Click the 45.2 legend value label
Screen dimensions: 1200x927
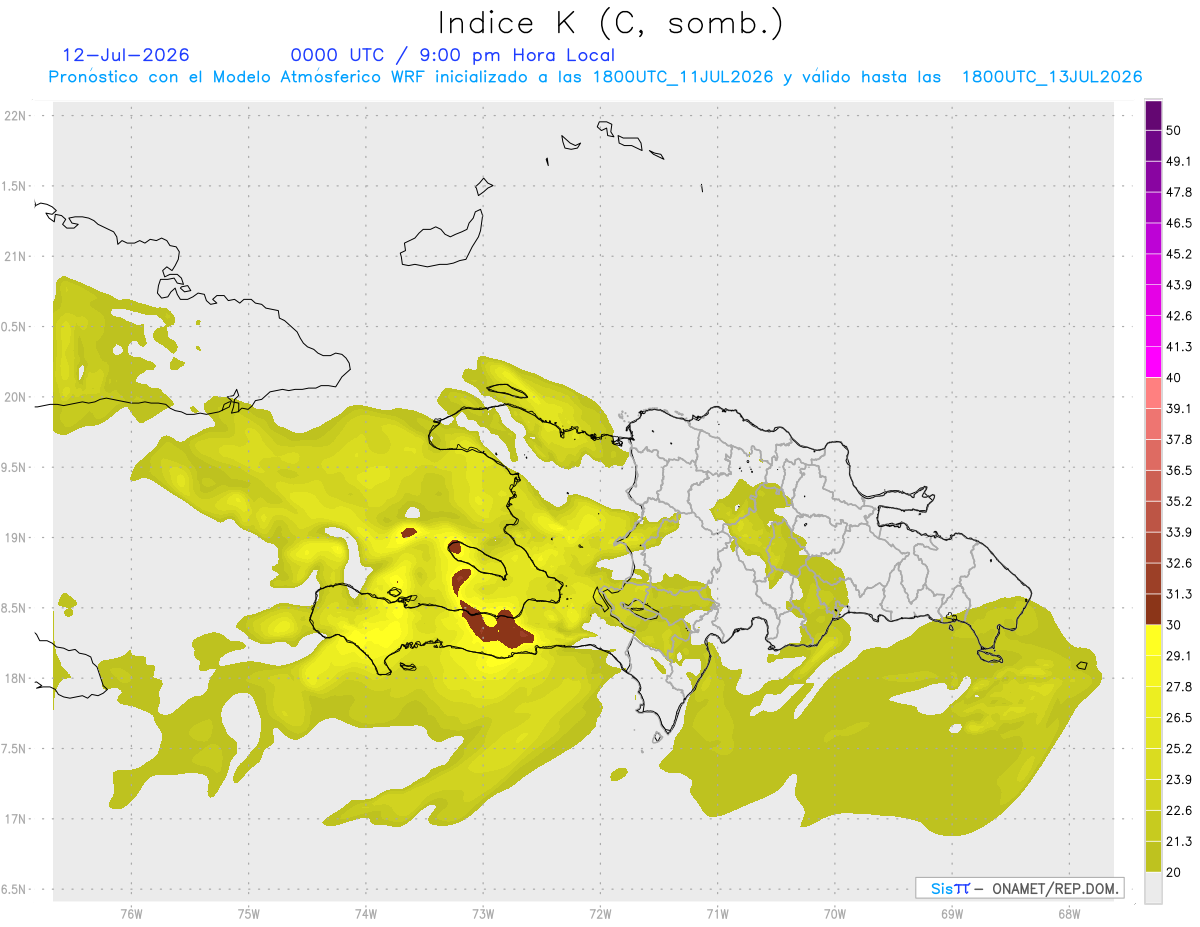pos(1179,254)
